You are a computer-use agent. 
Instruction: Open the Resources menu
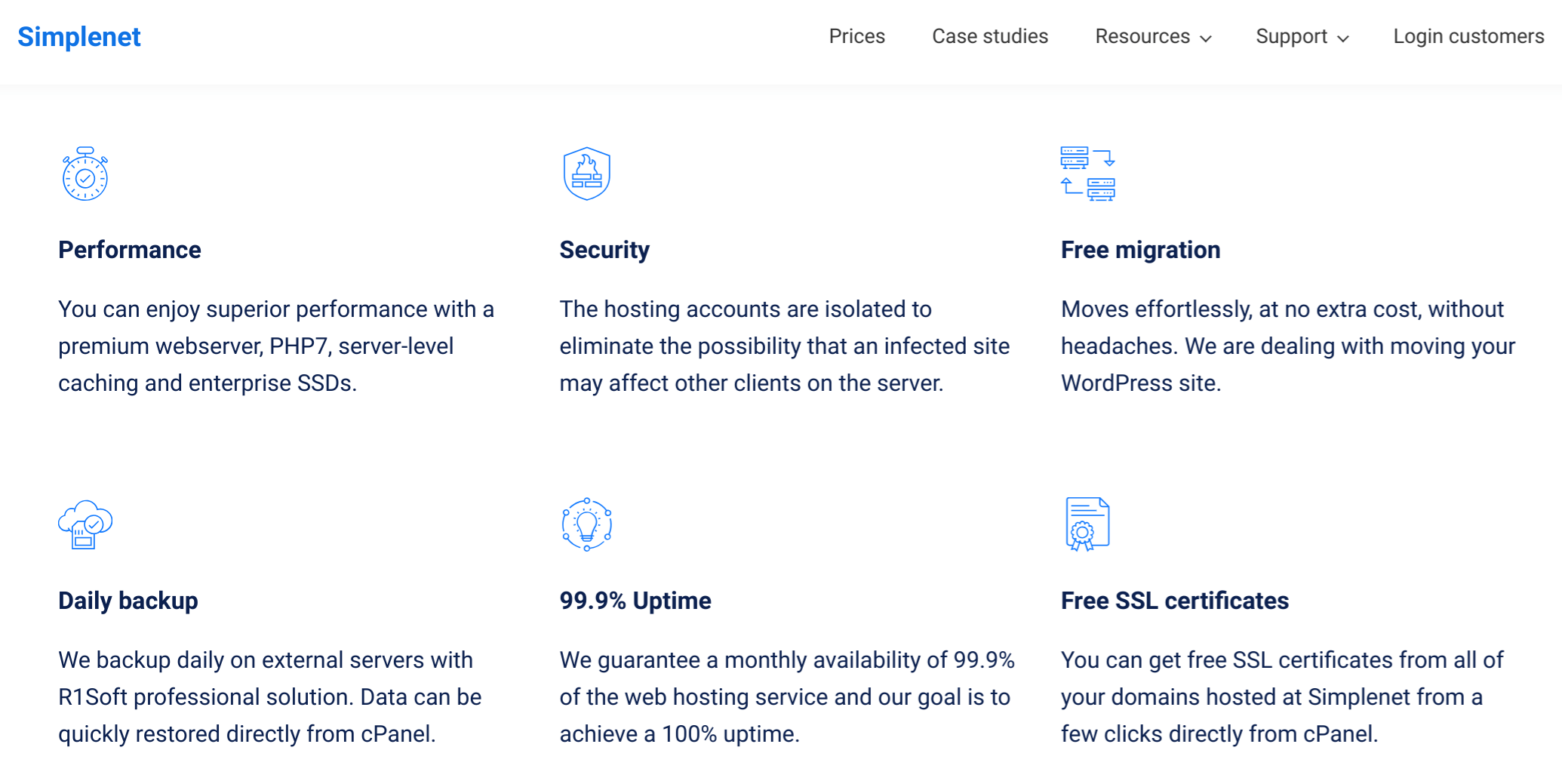1142,36
